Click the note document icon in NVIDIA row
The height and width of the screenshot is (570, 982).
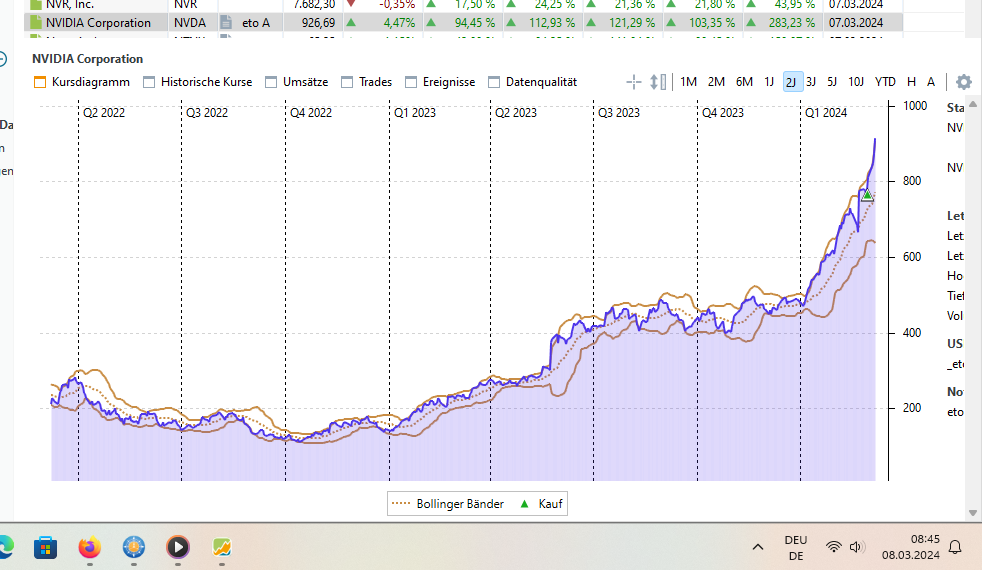(x=226, y=23)
